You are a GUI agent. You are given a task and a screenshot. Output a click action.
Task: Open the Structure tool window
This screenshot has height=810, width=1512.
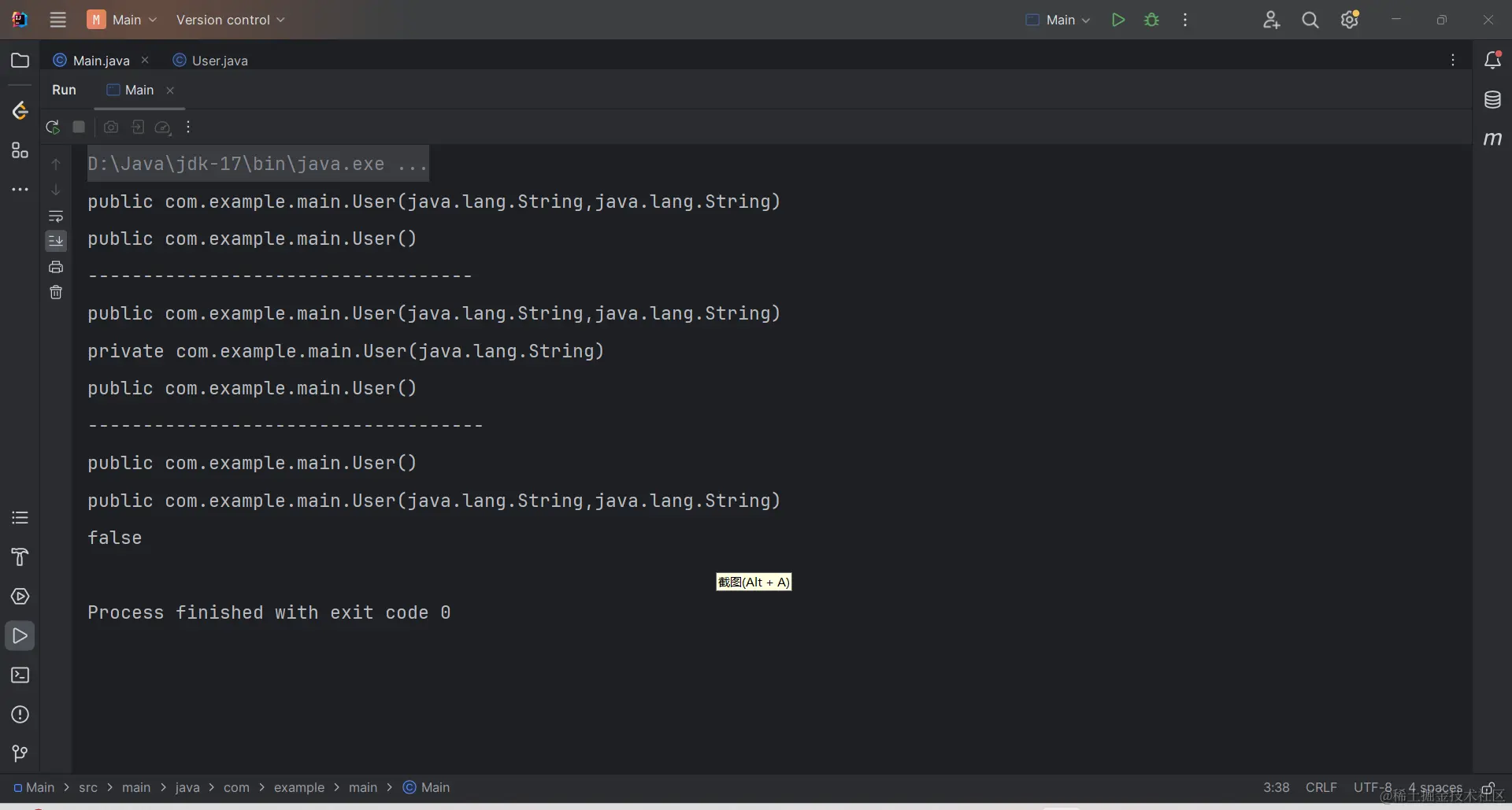point(20,150)
